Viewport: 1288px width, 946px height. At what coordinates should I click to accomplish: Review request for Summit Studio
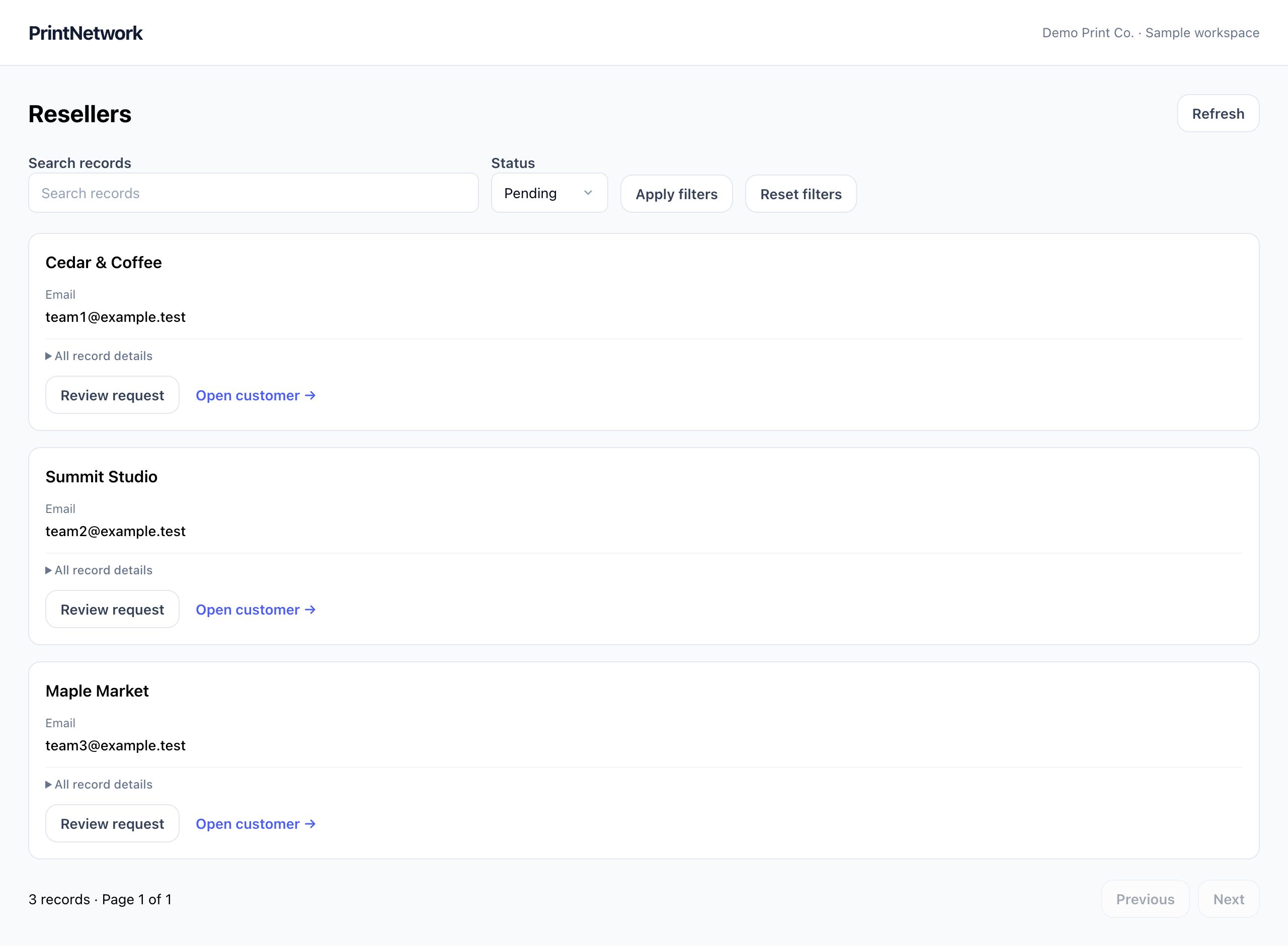112,609
